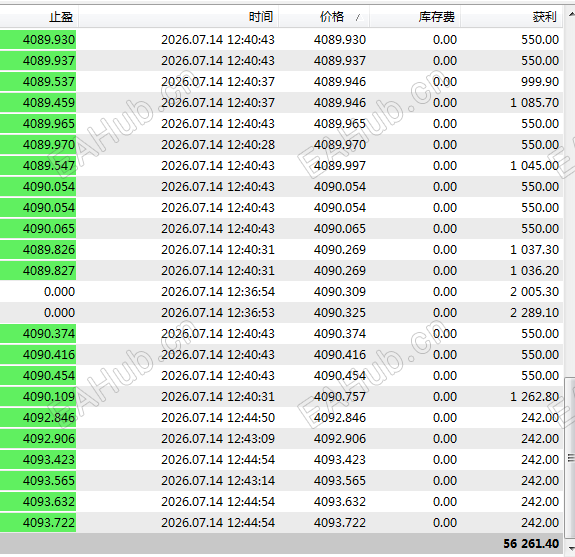Select profit value 2 289.10
The height and width of the screenshot is (557, 575).
[535, 313]
